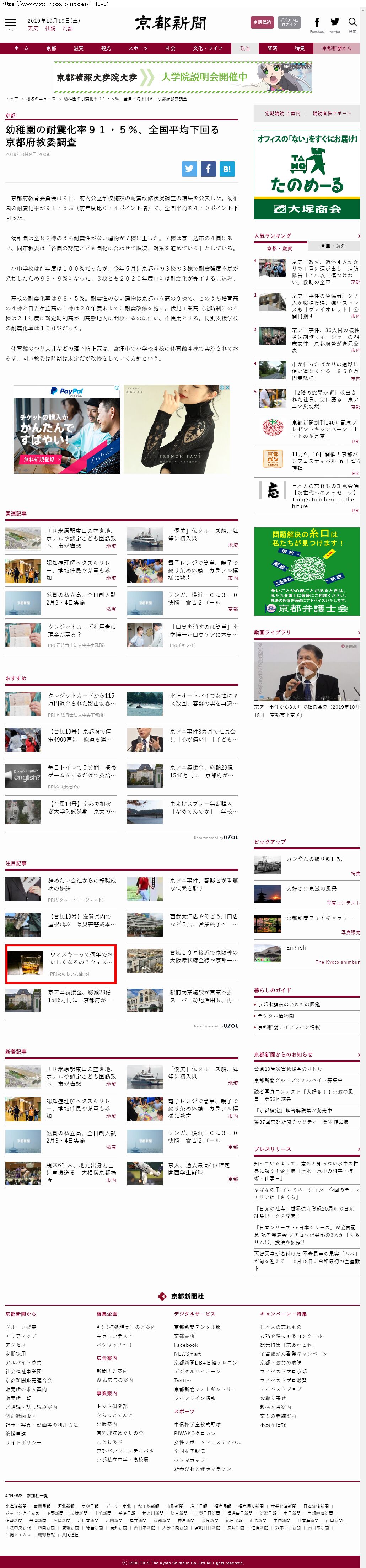The height and width of the screenshot is (1568, 366).
Task: Click the Facebook icon in header
Action: pyautogui.click(x=317, y=22)
